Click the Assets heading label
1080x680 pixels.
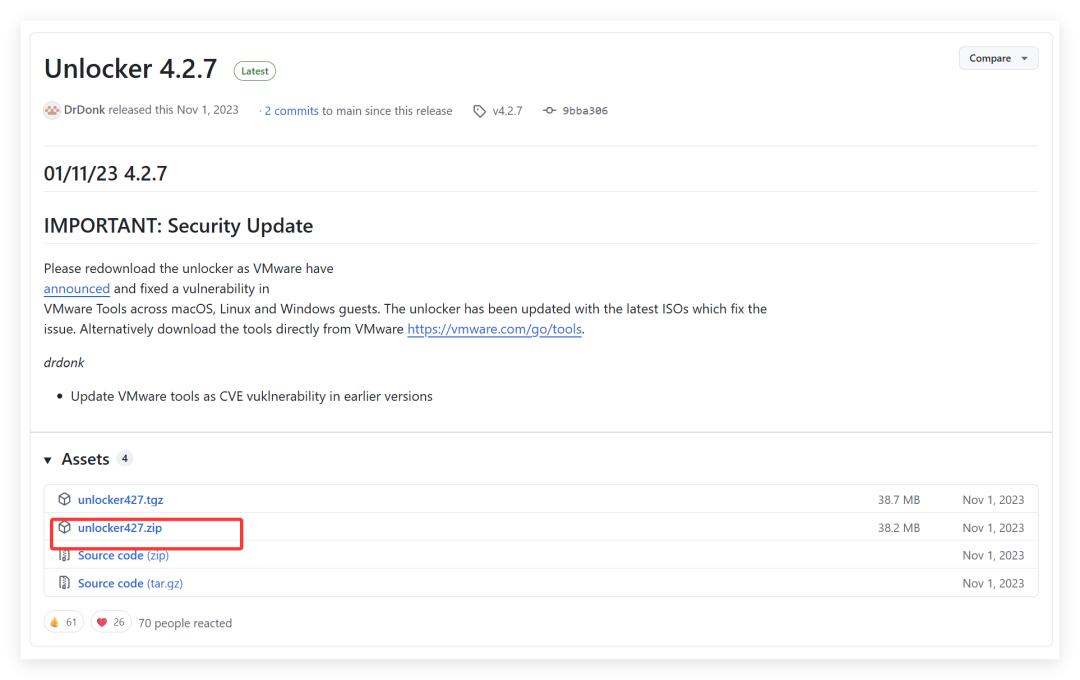(x=85, y=460)
